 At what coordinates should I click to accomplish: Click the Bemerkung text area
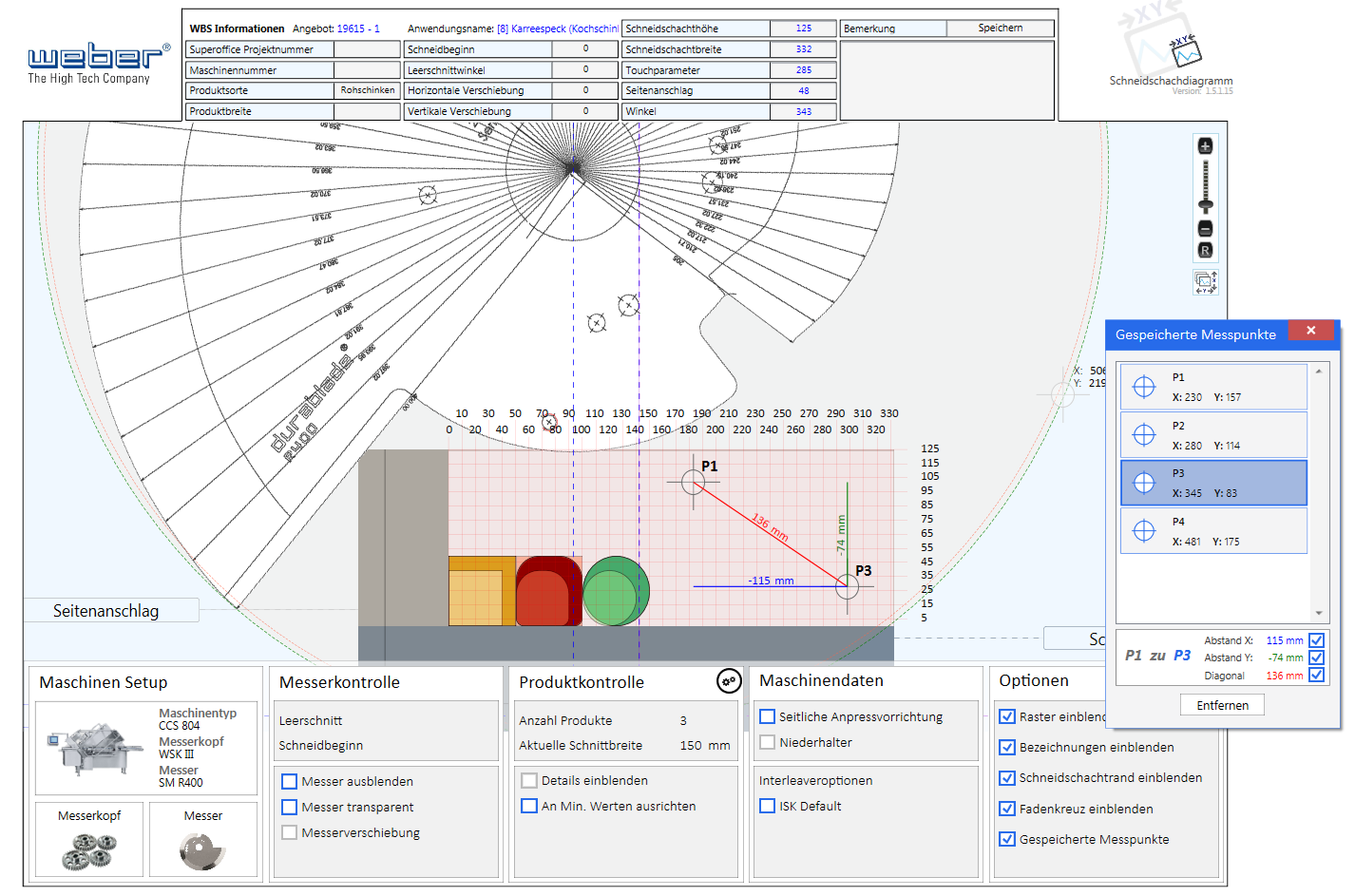[947, 80]
